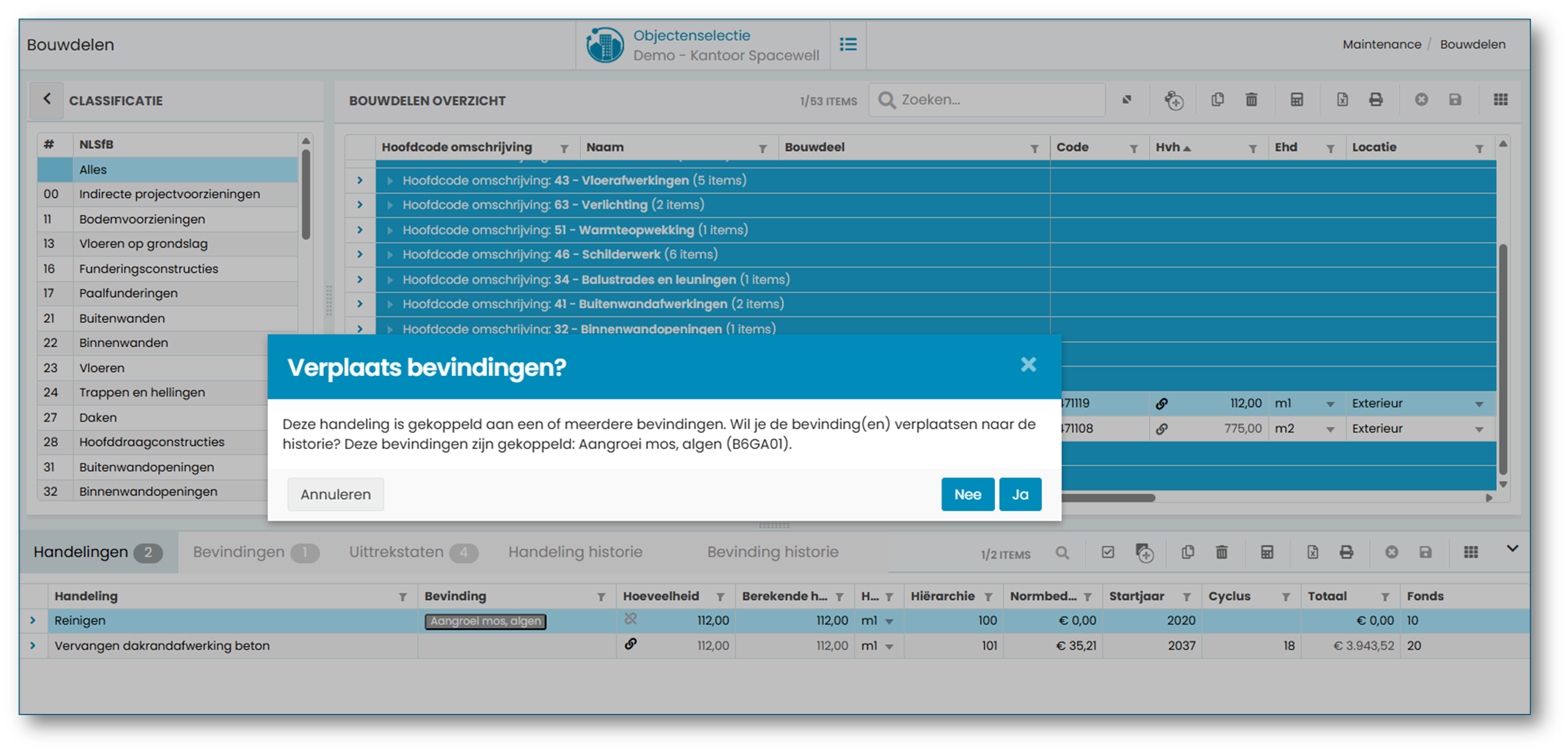This screenshot has height=752, width=1568.
Task: Toggle the checkmark icon in Handelingen toolbar
Action: click(x=1108, y=552)
